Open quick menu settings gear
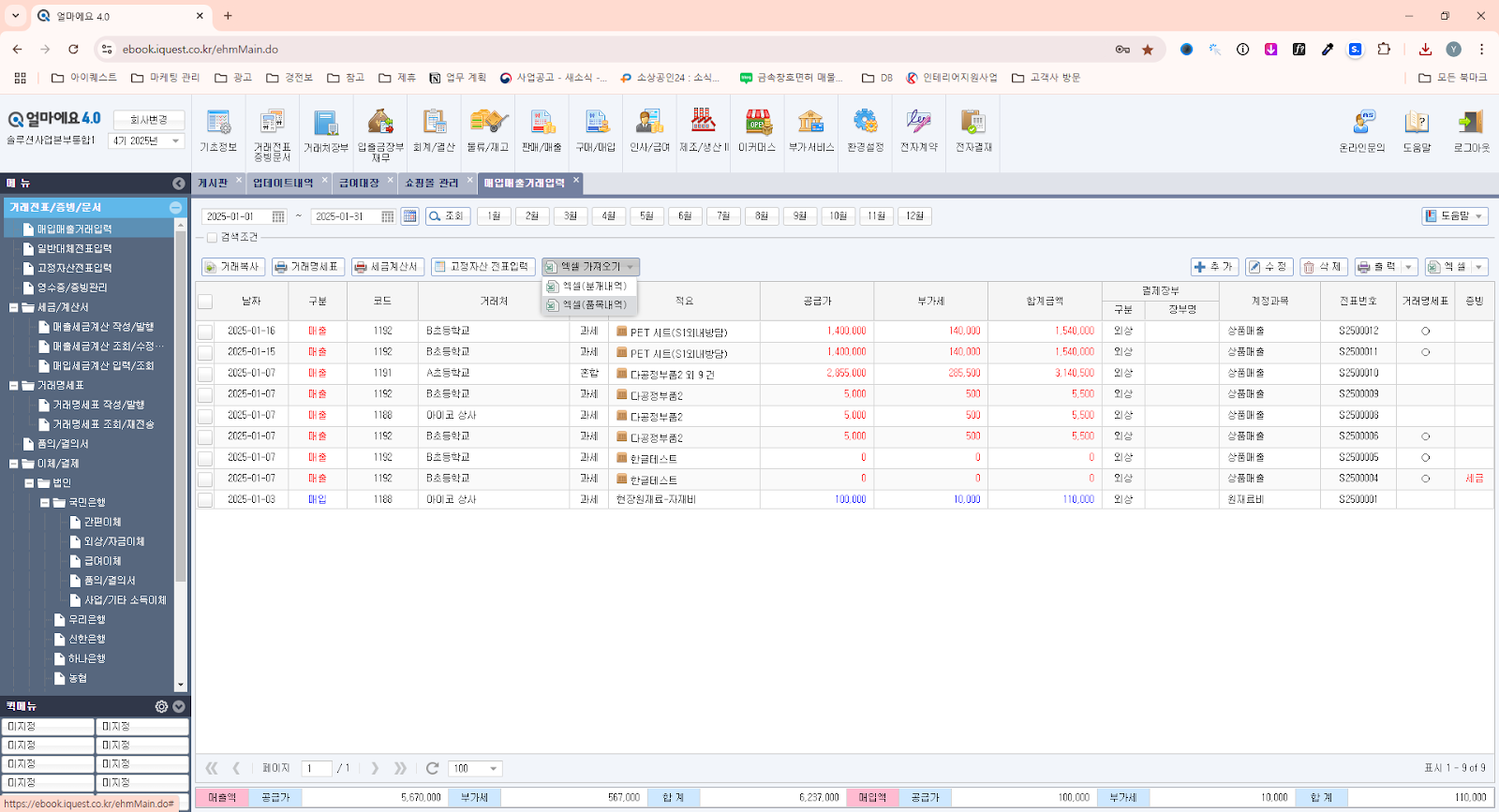Image resolution: width=1499 pixels, height=812 pixels. 161,707
